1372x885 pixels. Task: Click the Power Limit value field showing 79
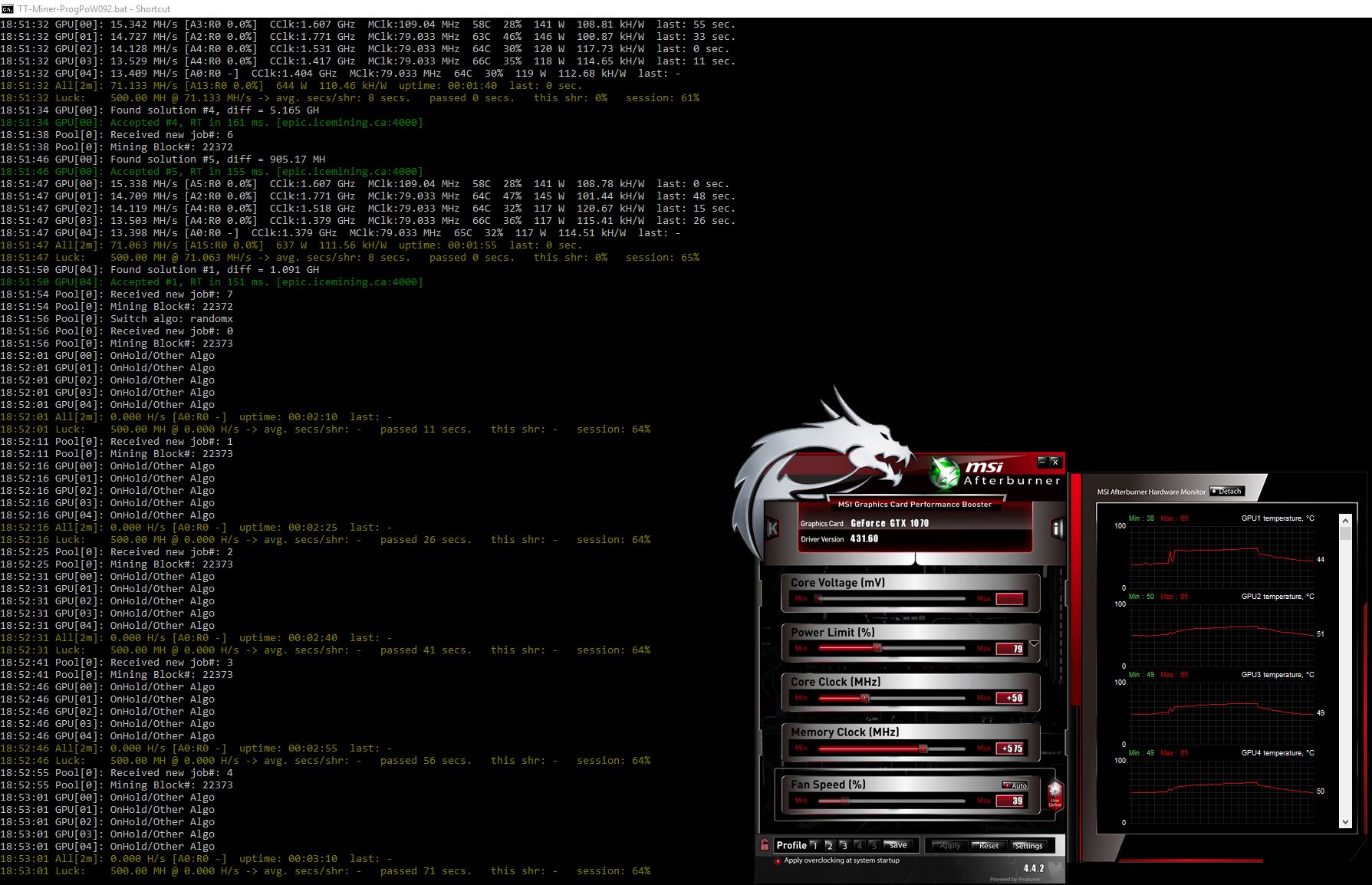click(1010, 649)
